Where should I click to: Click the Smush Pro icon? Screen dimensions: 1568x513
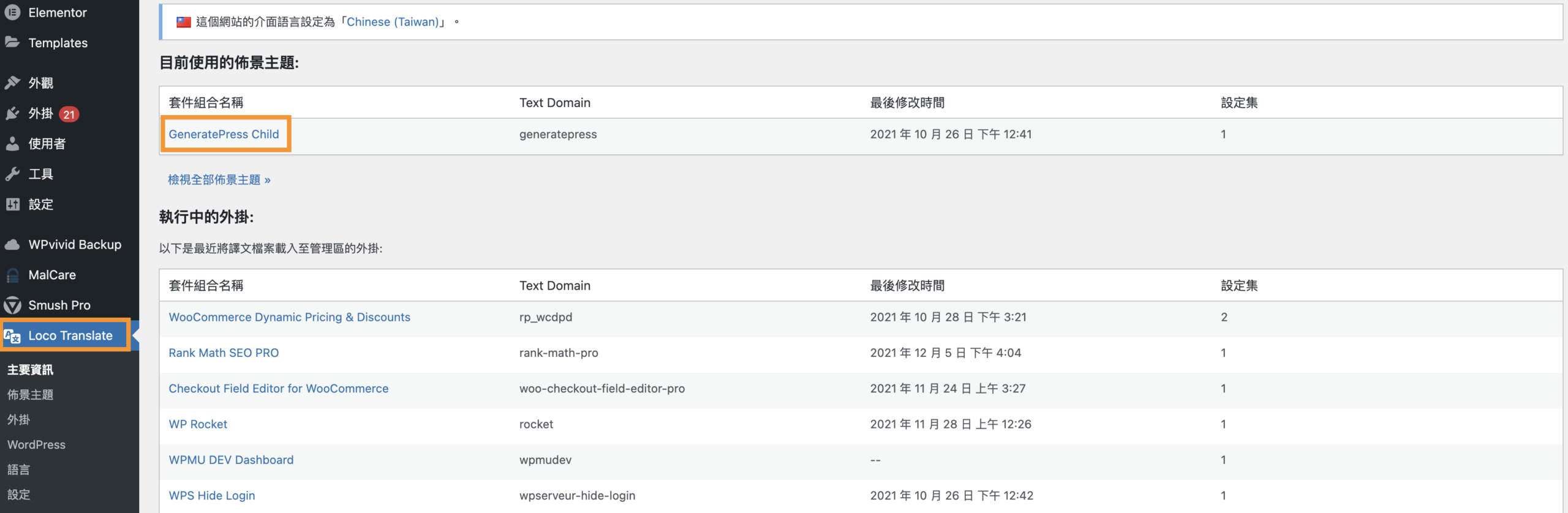click(x=12, y=305)
